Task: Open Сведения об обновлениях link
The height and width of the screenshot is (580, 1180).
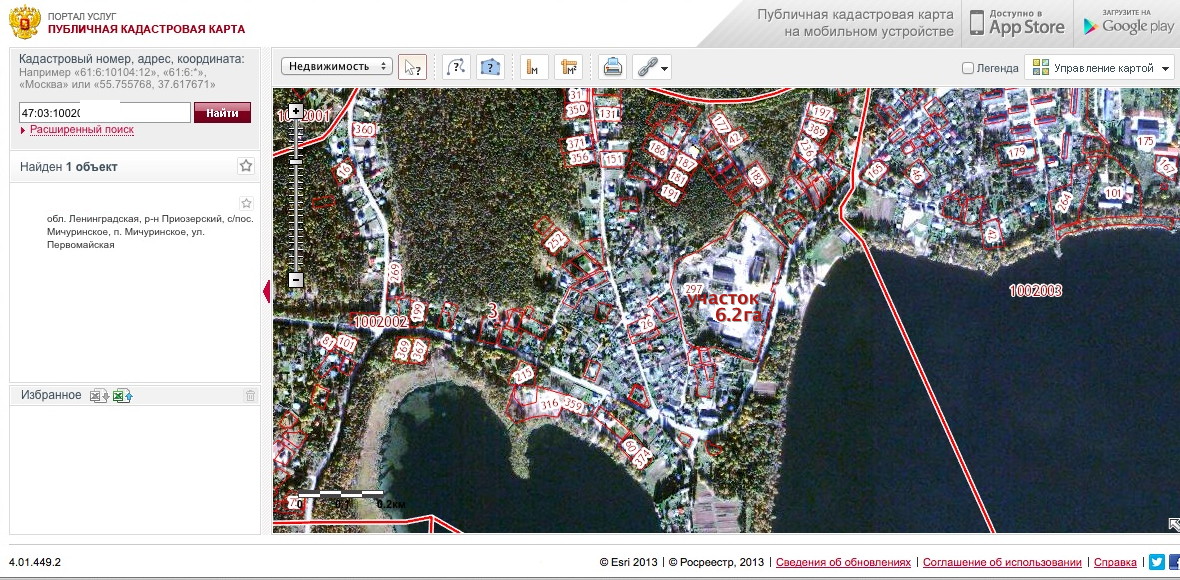Action: pyautogui.click(x=843, y=562)
